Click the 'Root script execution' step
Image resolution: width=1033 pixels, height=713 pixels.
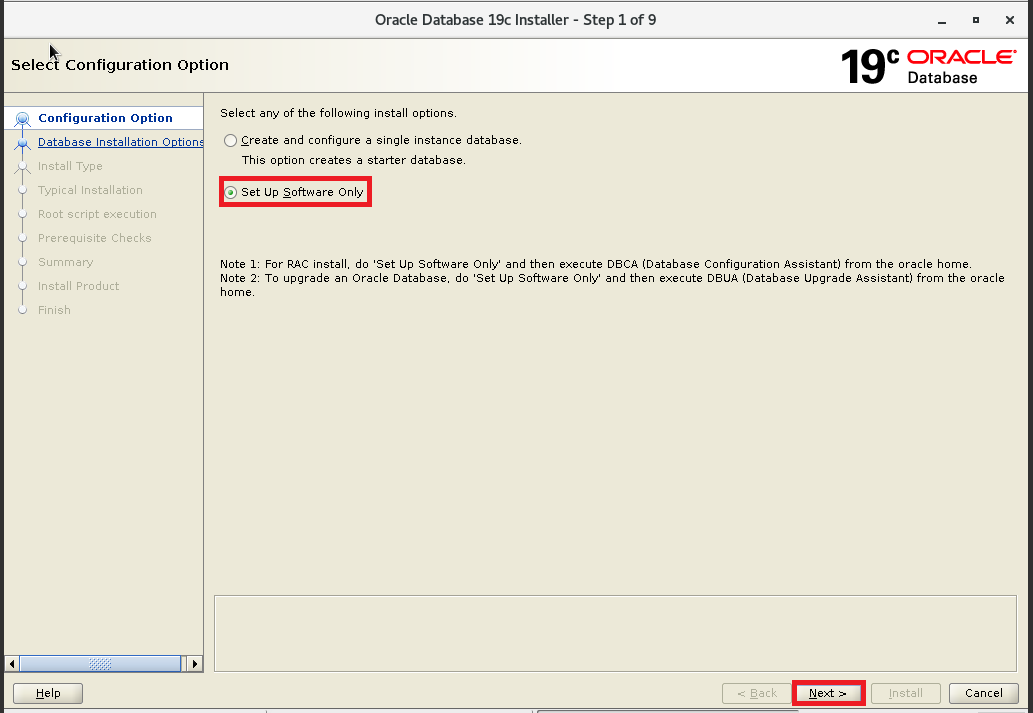98,214
